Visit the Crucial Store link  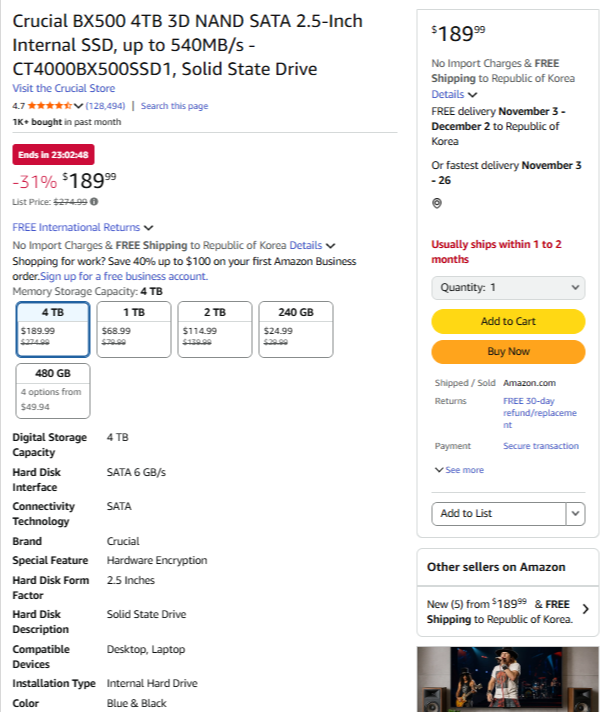tap(63, 88)
